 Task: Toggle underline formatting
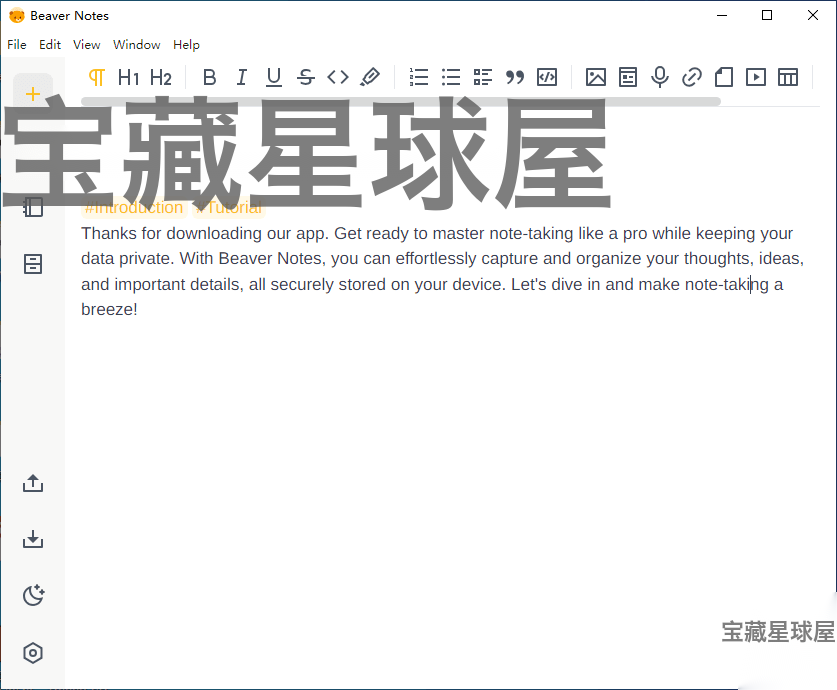274,77
